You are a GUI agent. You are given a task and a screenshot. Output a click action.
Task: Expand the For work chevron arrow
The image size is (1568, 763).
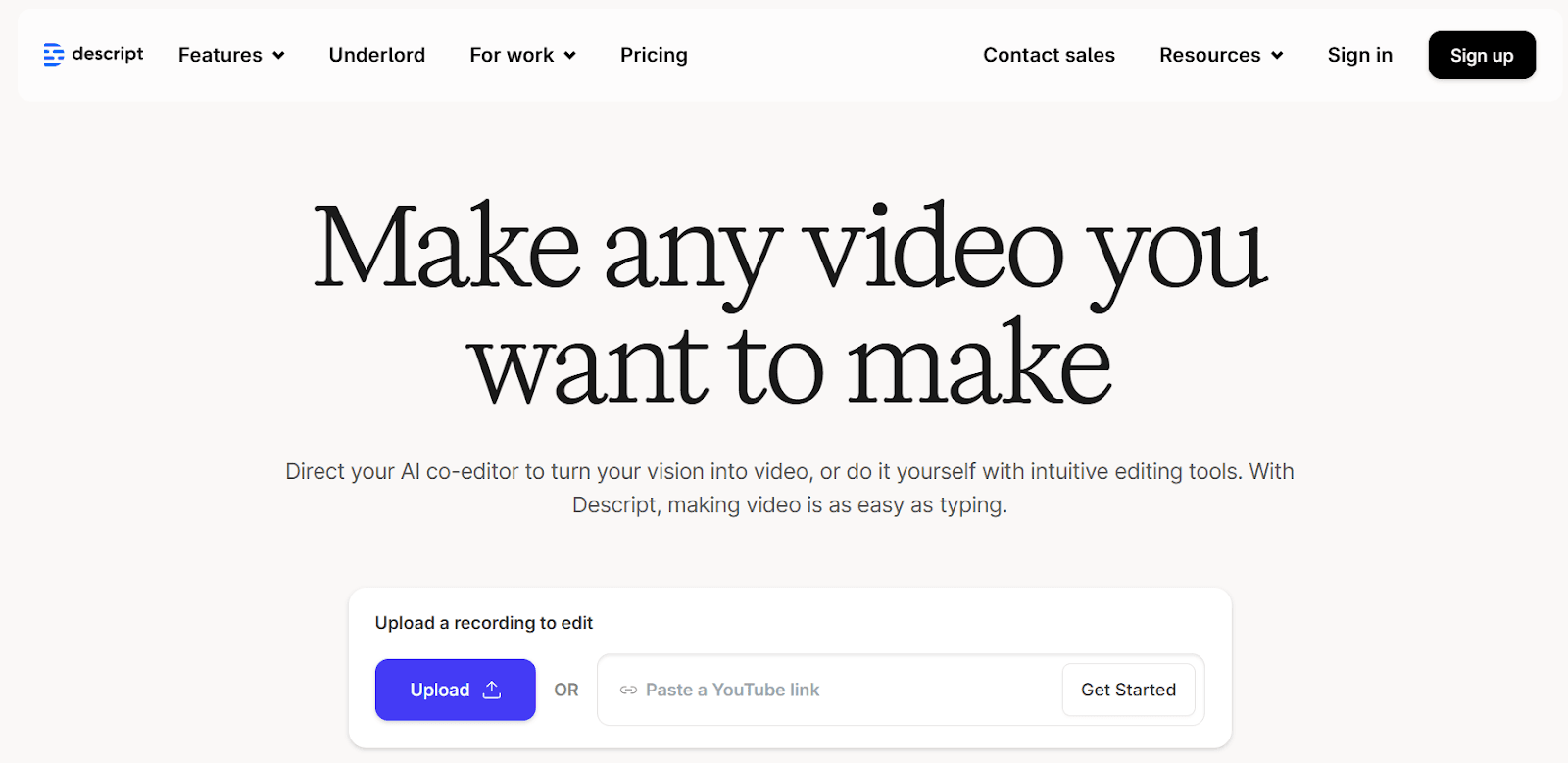(x=570, y=56)
